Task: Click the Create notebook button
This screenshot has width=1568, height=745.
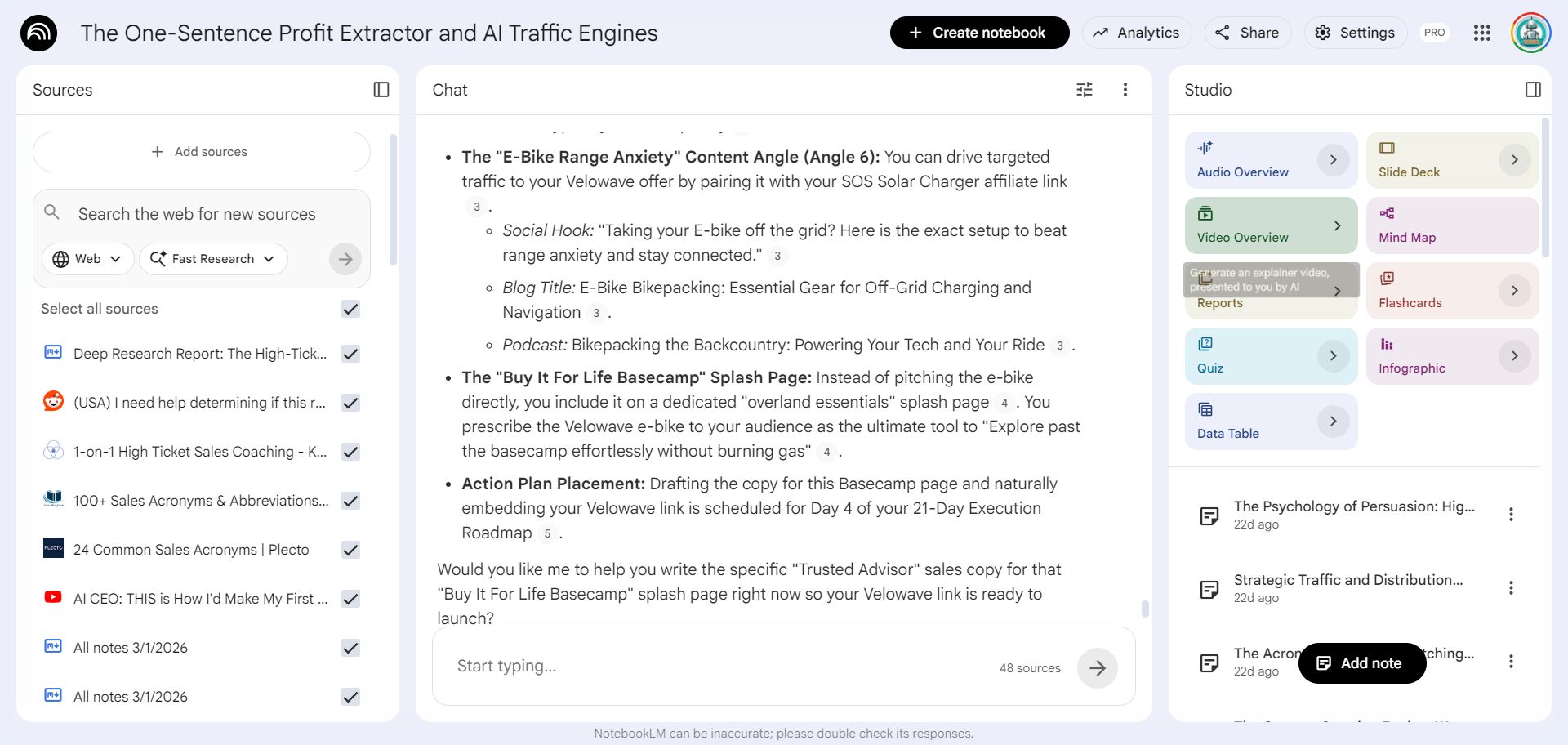Action: click(x=979, y=33)
